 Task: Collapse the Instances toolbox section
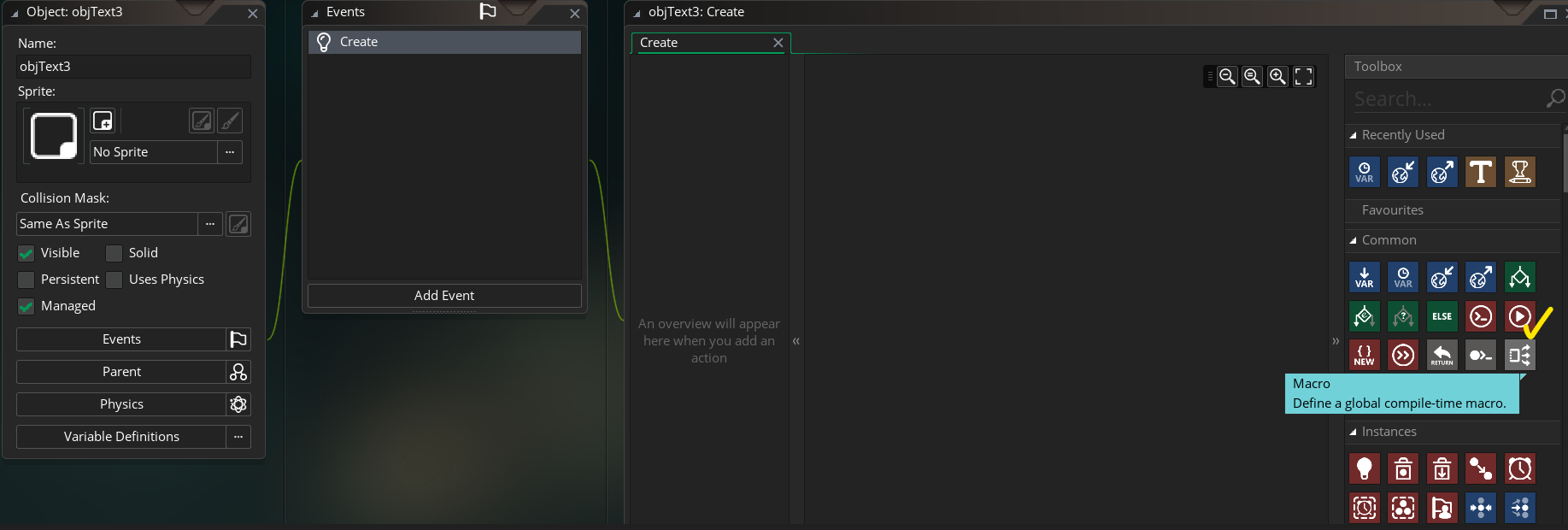tap(1353, 432)
